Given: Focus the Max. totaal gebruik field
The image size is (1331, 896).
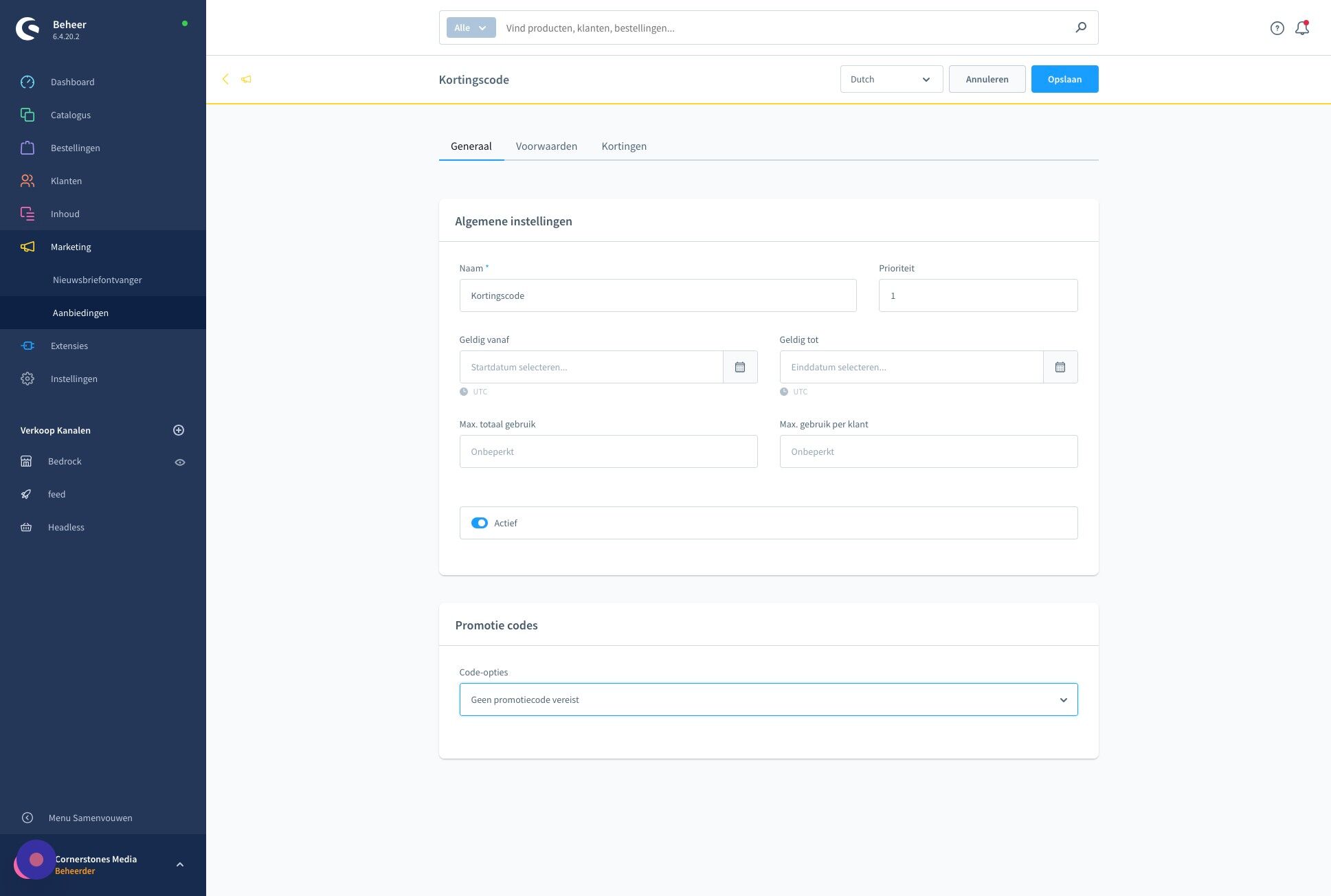Looking at the screenshot, I should (608, 451).
